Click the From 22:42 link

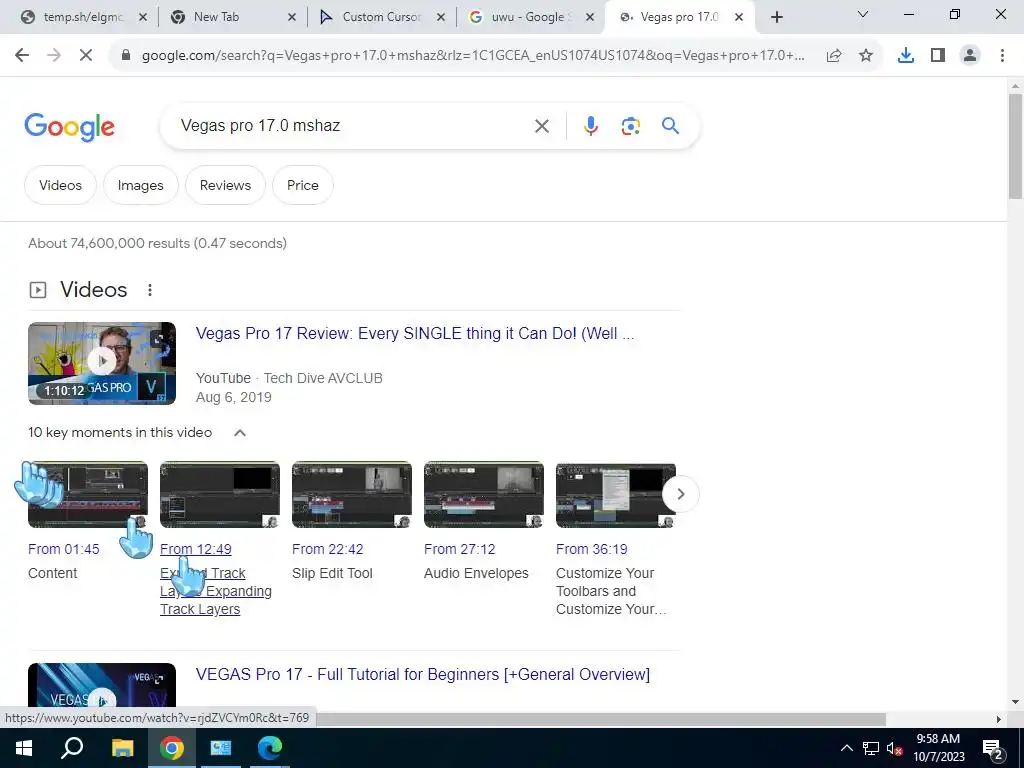(x=327, y=549)
